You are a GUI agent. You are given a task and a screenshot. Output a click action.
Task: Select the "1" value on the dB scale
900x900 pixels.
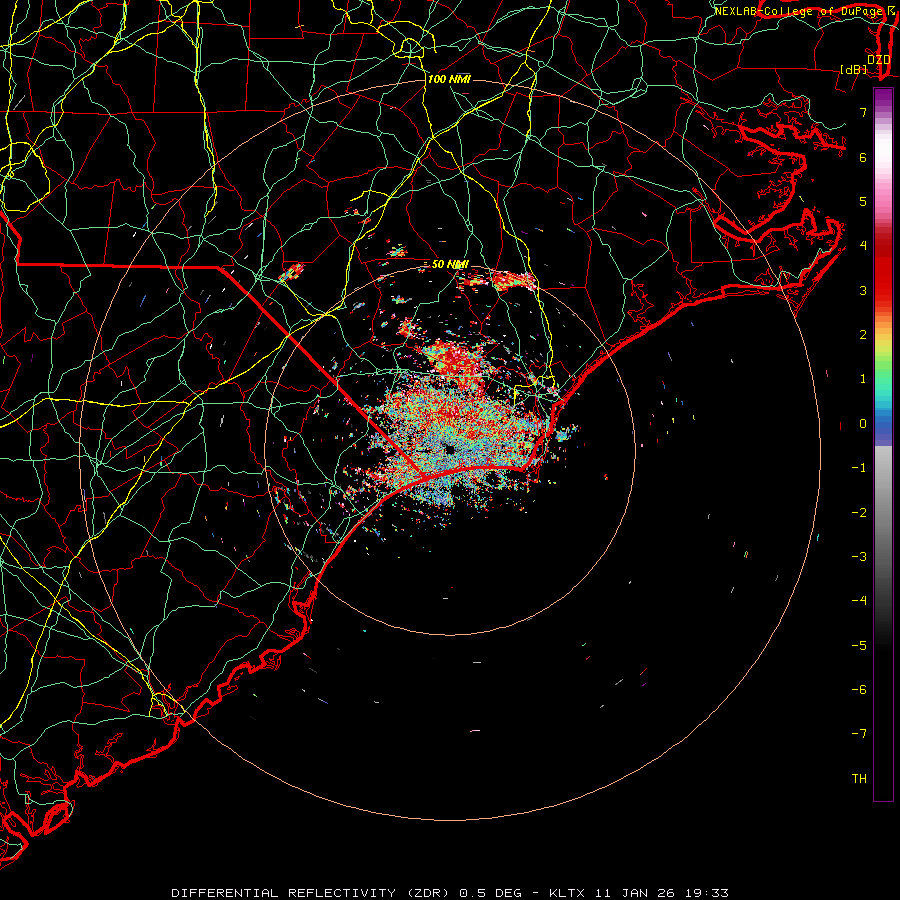click(863, 379)
